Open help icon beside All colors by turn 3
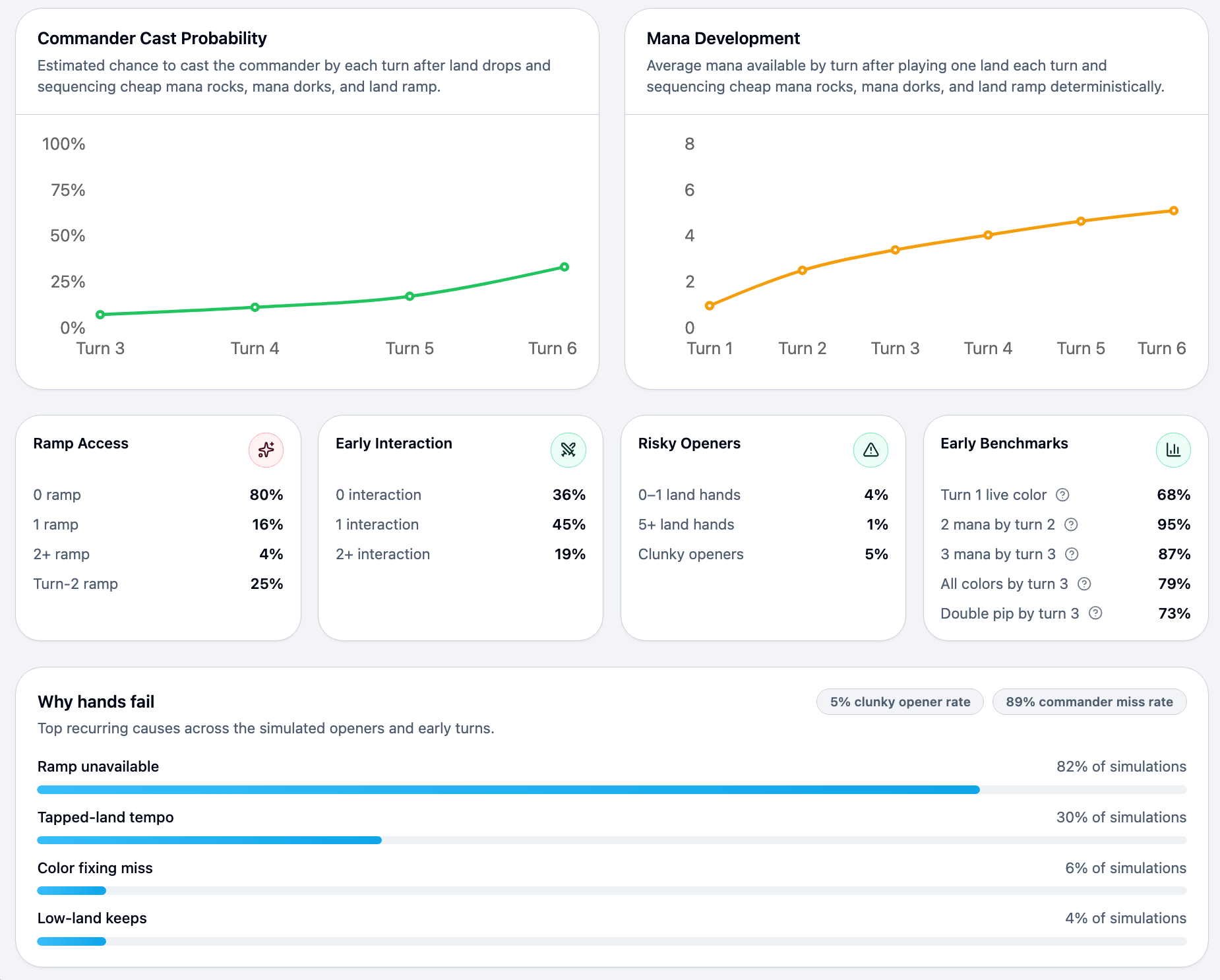 click(x=1084, y=584)
